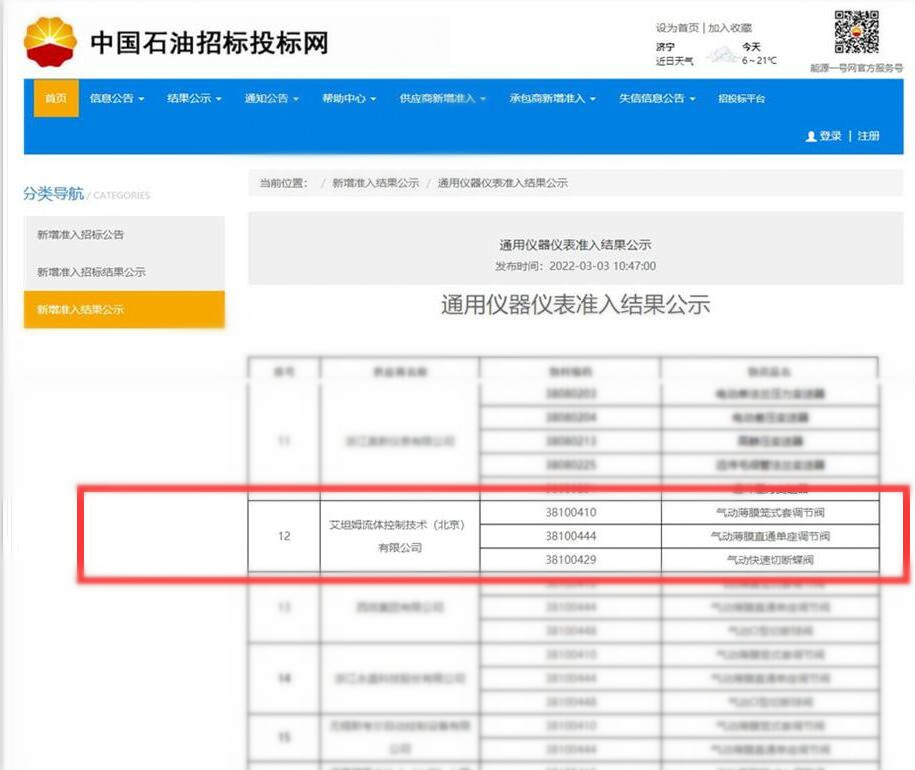Go to the 招投标平台 menu item
Screen dimensions: 915x770
tap(741, 98)
